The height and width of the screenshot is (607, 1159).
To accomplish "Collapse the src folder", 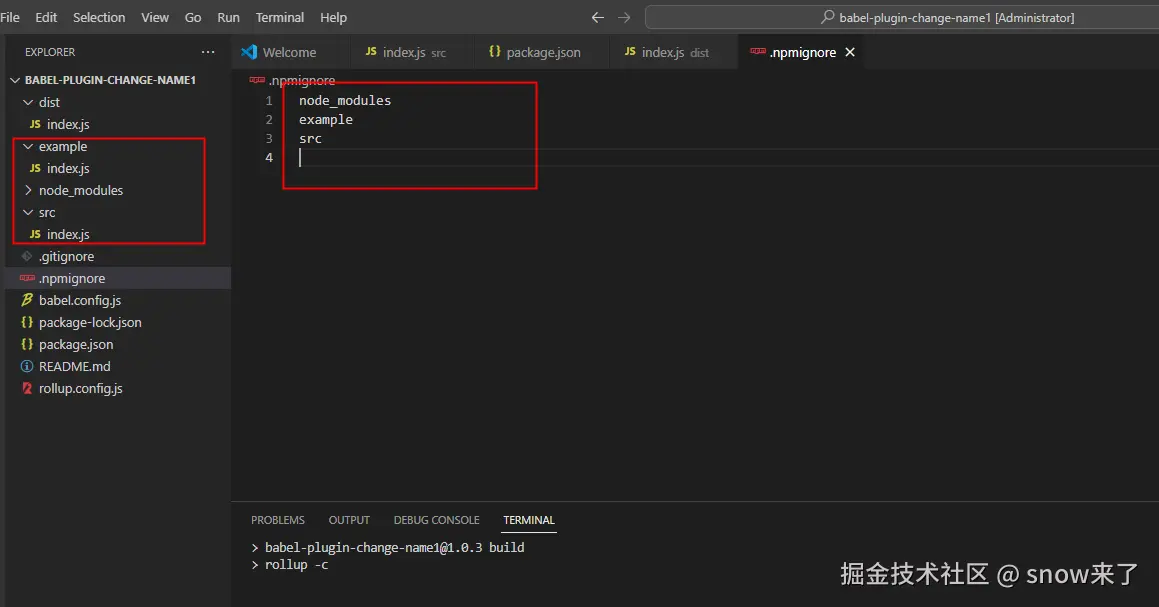I will point(28,212).
